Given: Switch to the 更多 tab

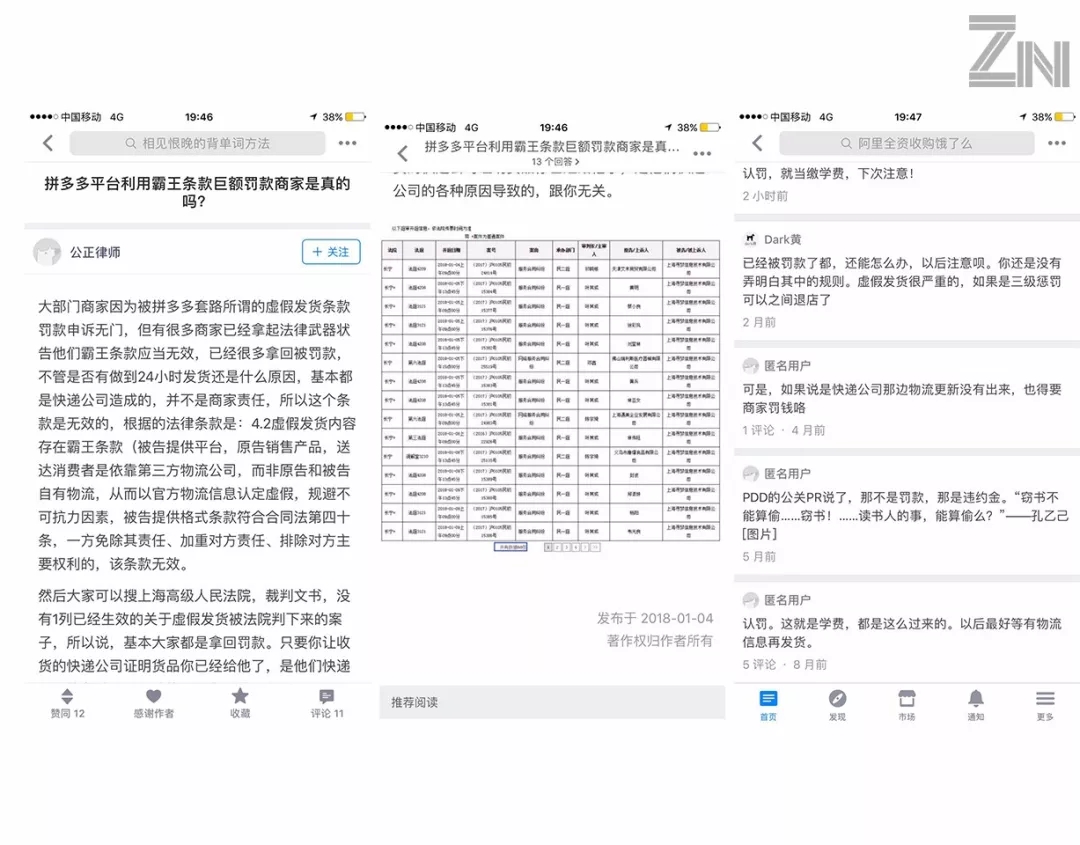Looking at the screenshot, I should coord(1045,705).
